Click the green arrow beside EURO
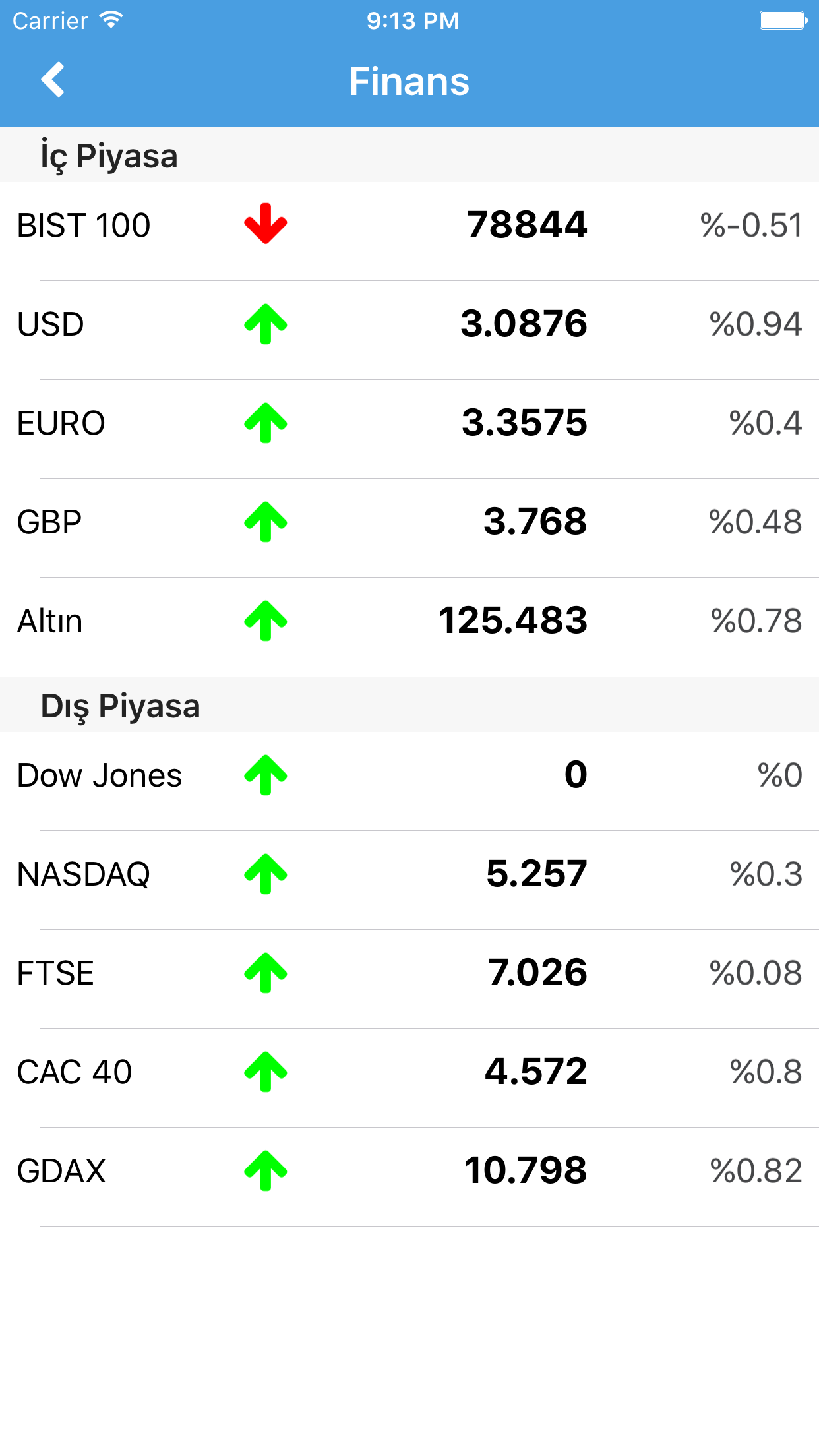The image size is (819, 1456). click(266, 423)
